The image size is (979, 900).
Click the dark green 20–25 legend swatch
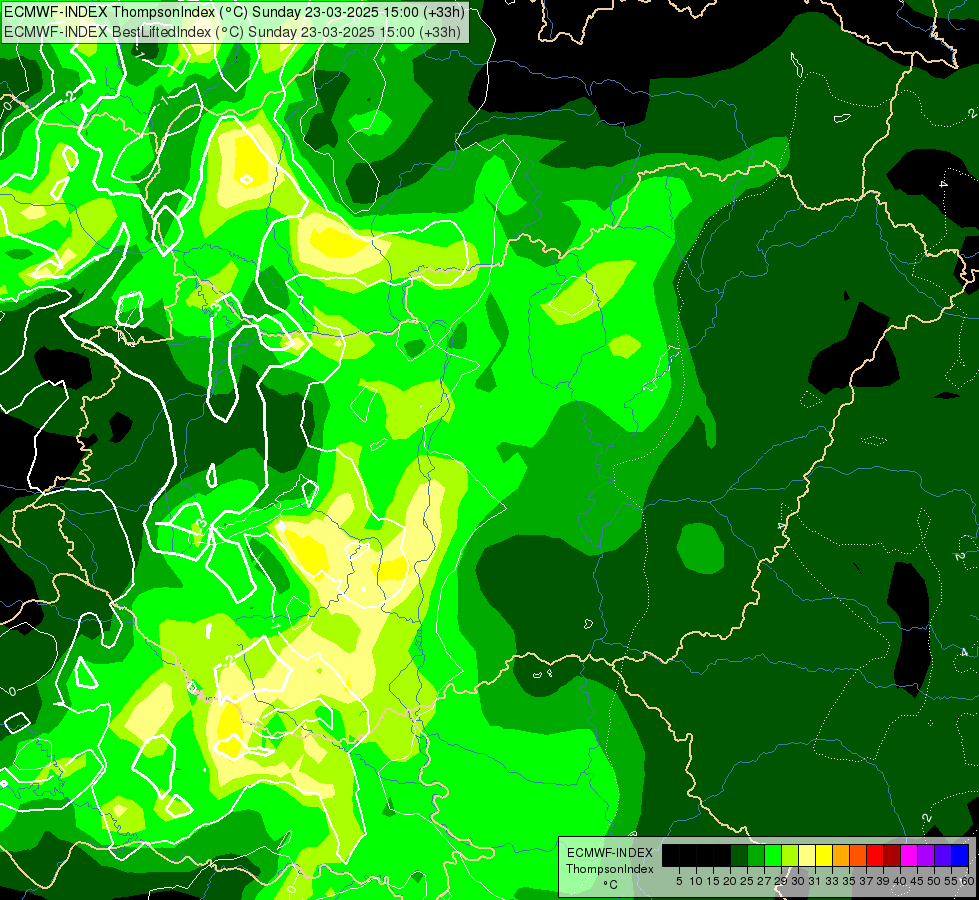[x=739, y=855]
